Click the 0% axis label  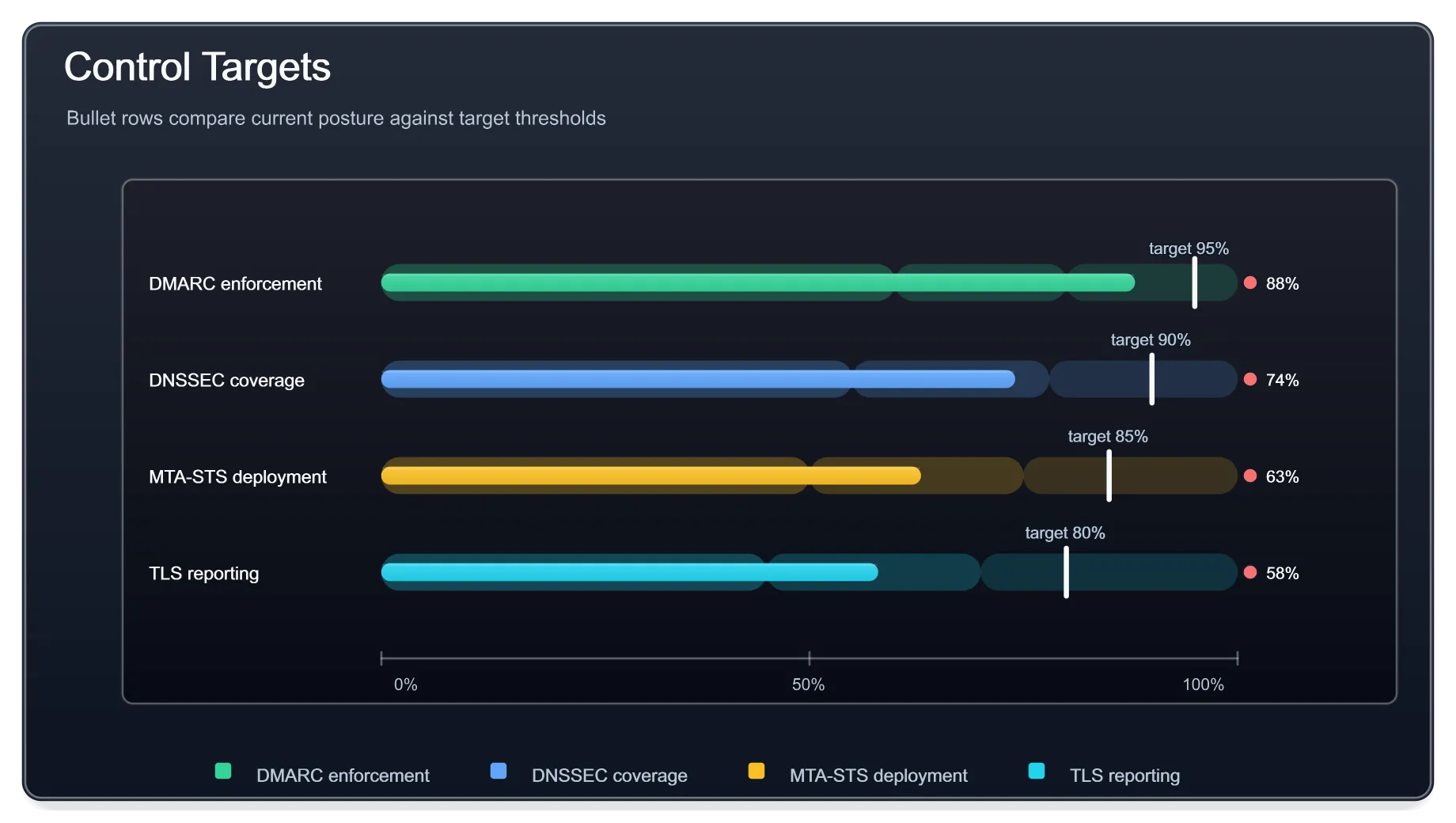(405, 685)
